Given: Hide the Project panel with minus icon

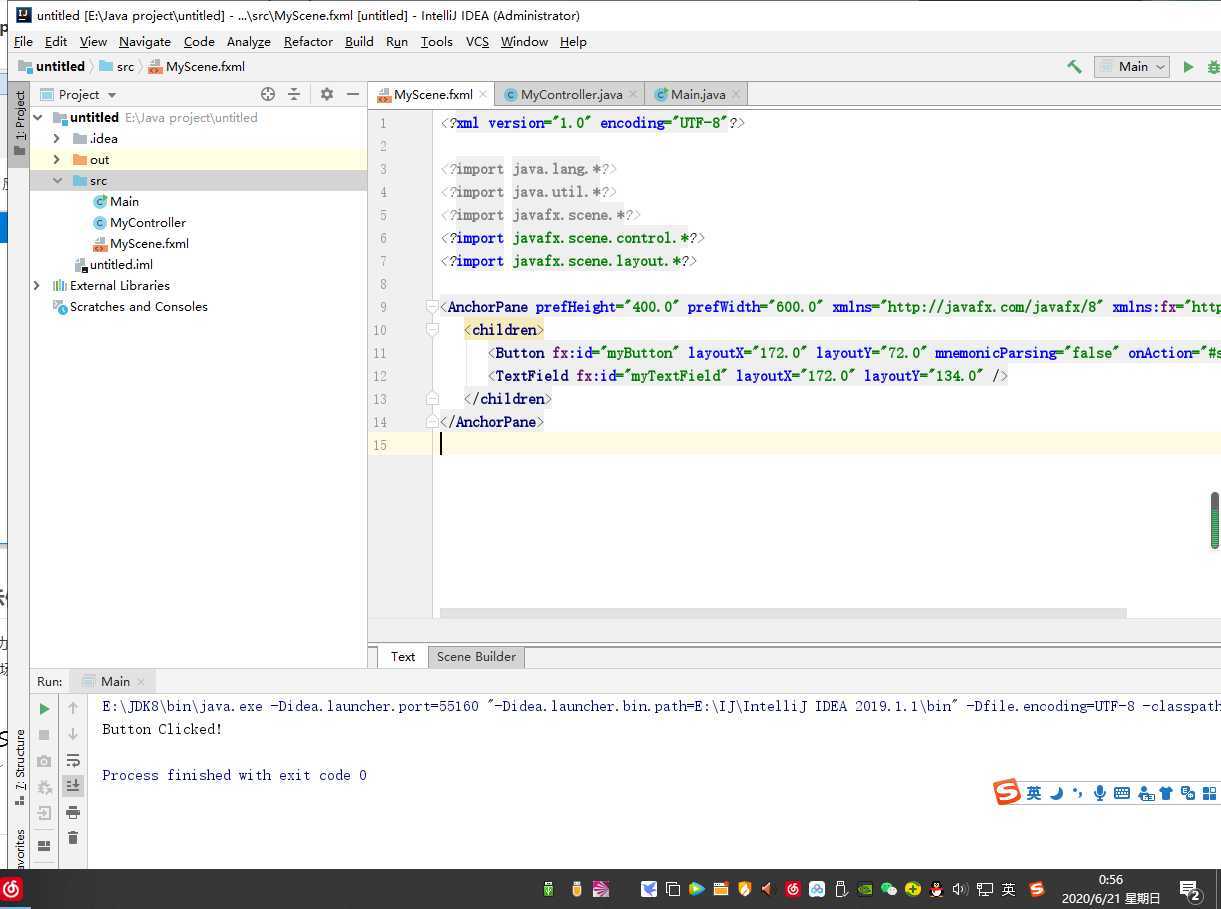Looking at the screenshot, I should coord(353,94).
